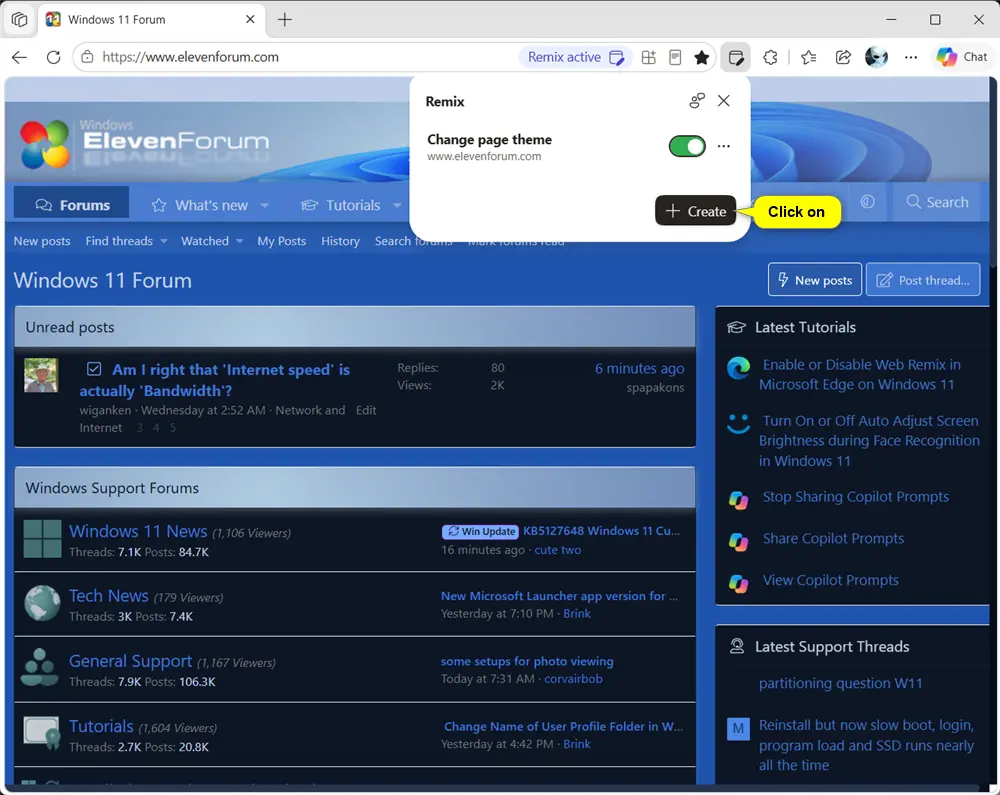Toggle off Change page theme switch
The height and width of the screenshot is (795, 1000).
click(x=687, y=146)
